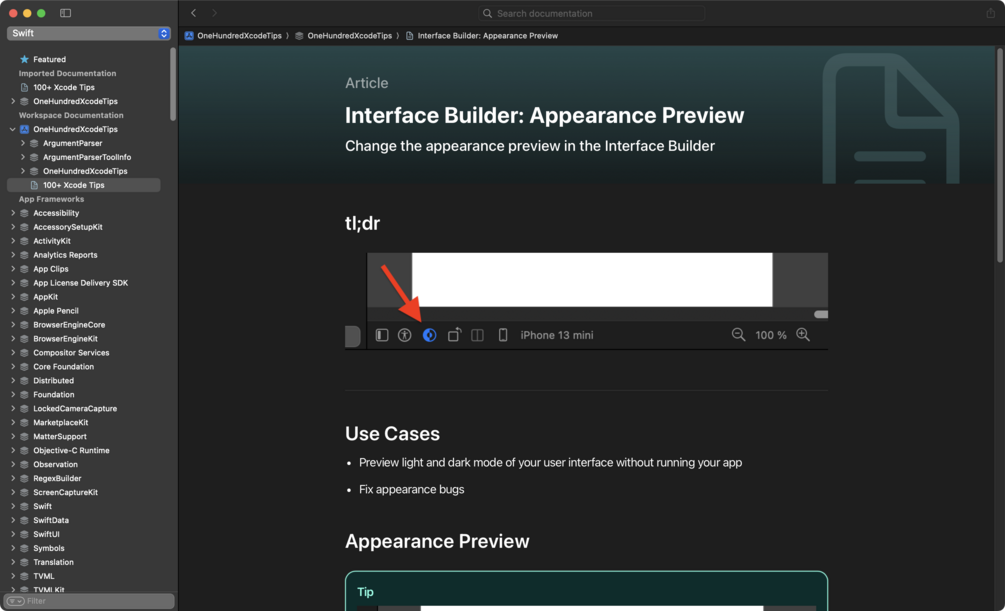Select Swift in the framework list
Viewport: 1005px width, 611px height.
point(42,506)
